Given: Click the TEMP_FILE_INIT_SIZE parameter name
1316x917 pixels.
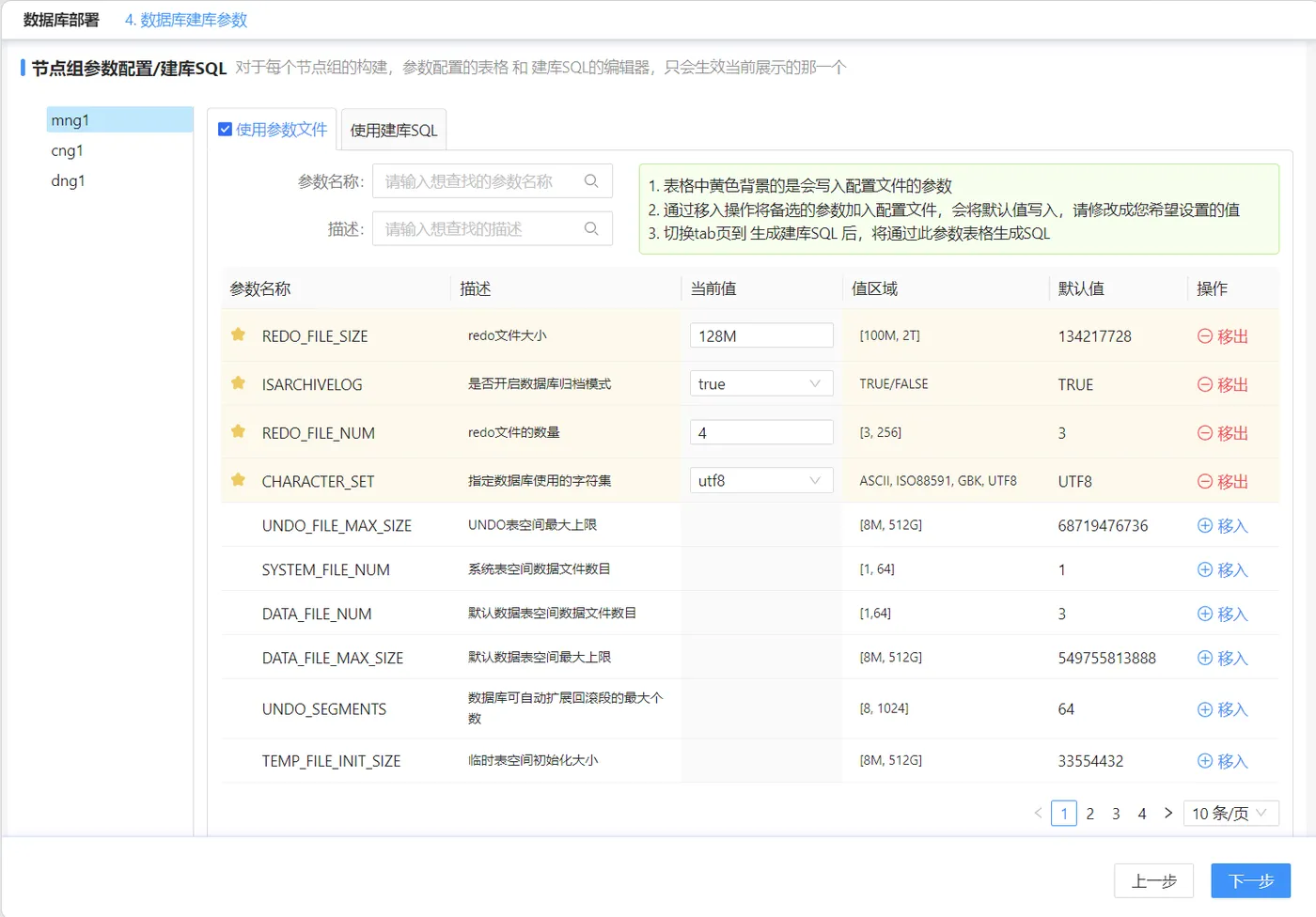Looking at the screenshot, I should coord(331,761).
